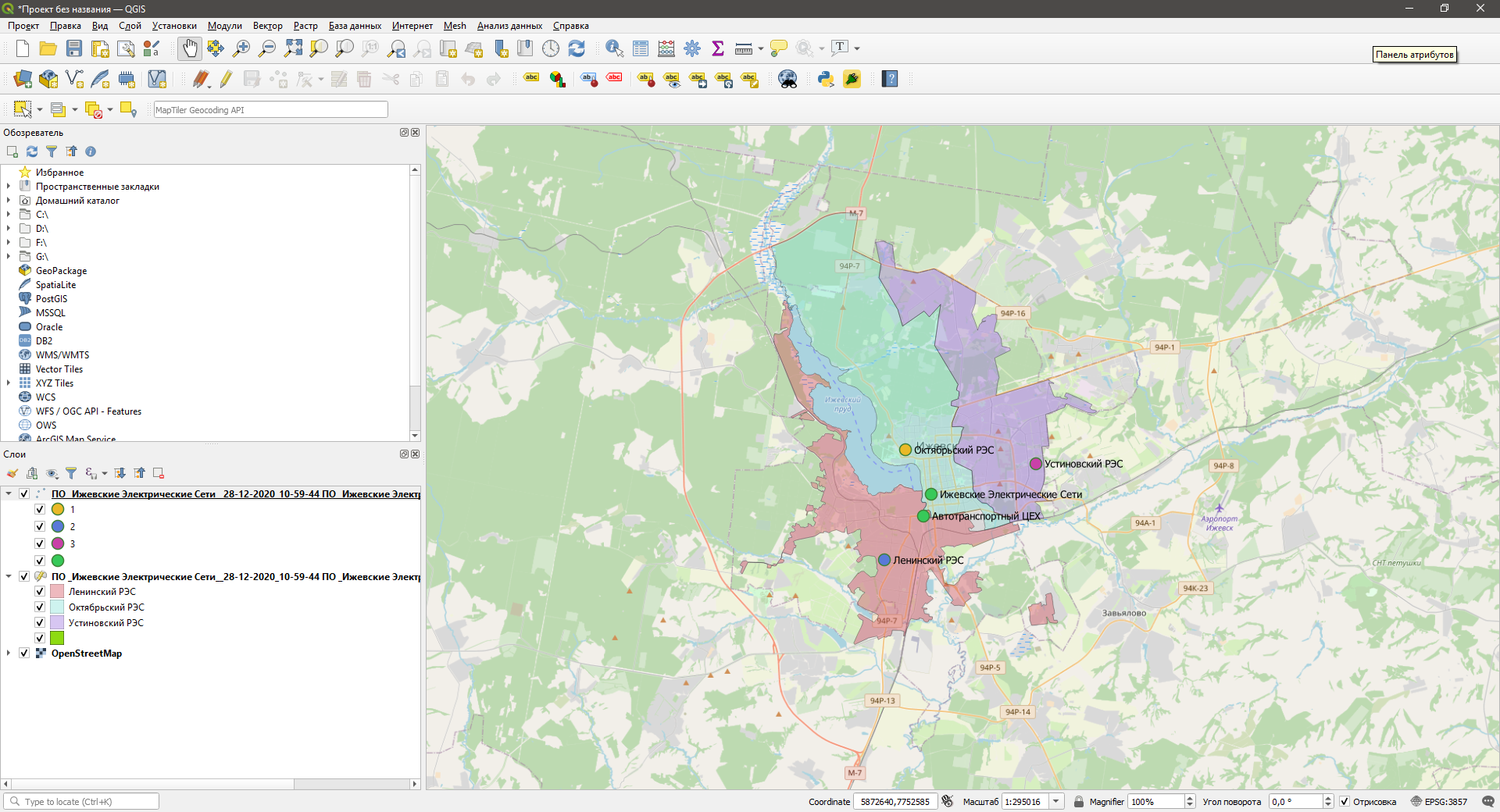
Task: Toggle visibility of the unnamed green polygon category
Action: pyautogui.click(x=40, y=639)
